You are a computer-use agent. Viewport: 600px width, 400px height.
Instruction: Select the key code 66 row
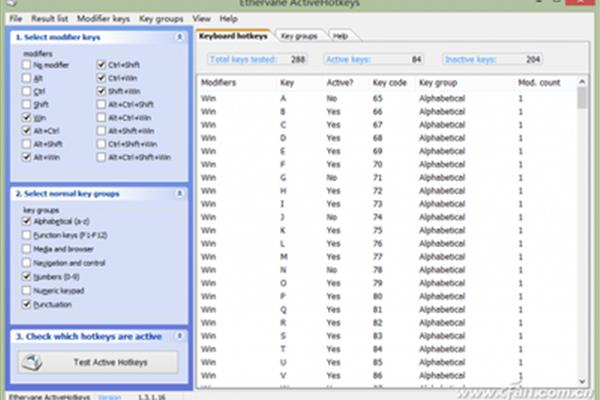click(386, 111)
